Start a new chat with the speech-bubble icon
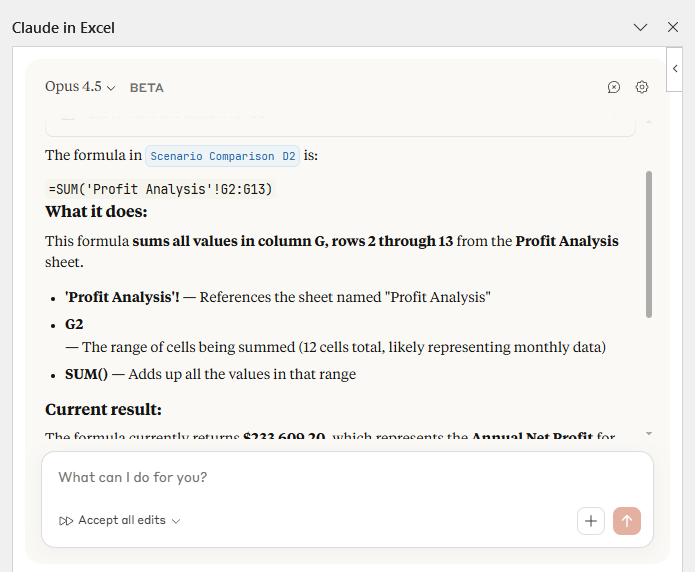This screenshot has height=572, width=695. (614, 87)
